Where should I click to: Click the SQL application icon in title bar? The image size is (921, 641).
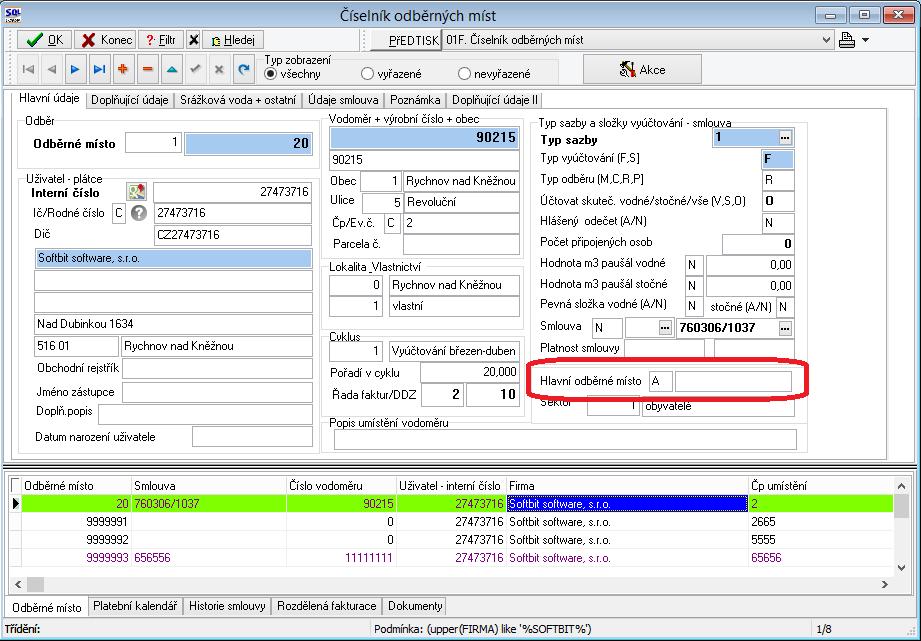[12, 15]
